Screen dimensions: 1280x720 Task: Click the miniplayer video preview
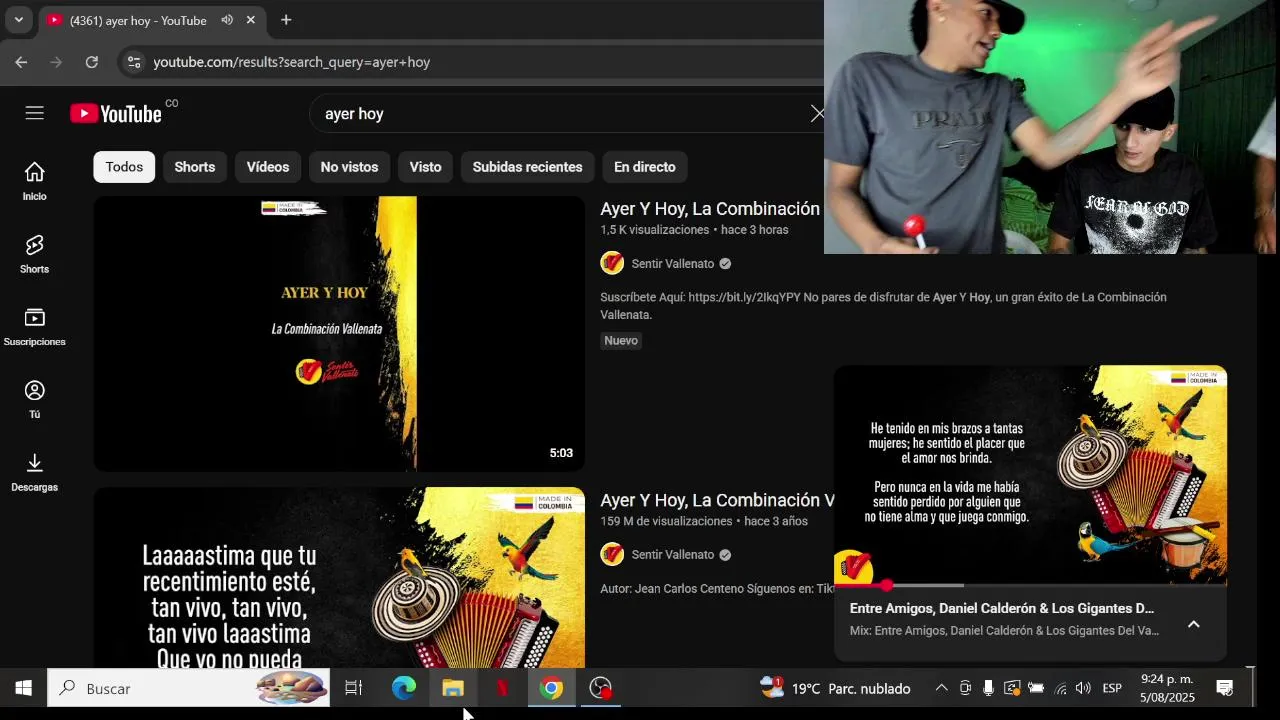click(x=1030, y=474)
